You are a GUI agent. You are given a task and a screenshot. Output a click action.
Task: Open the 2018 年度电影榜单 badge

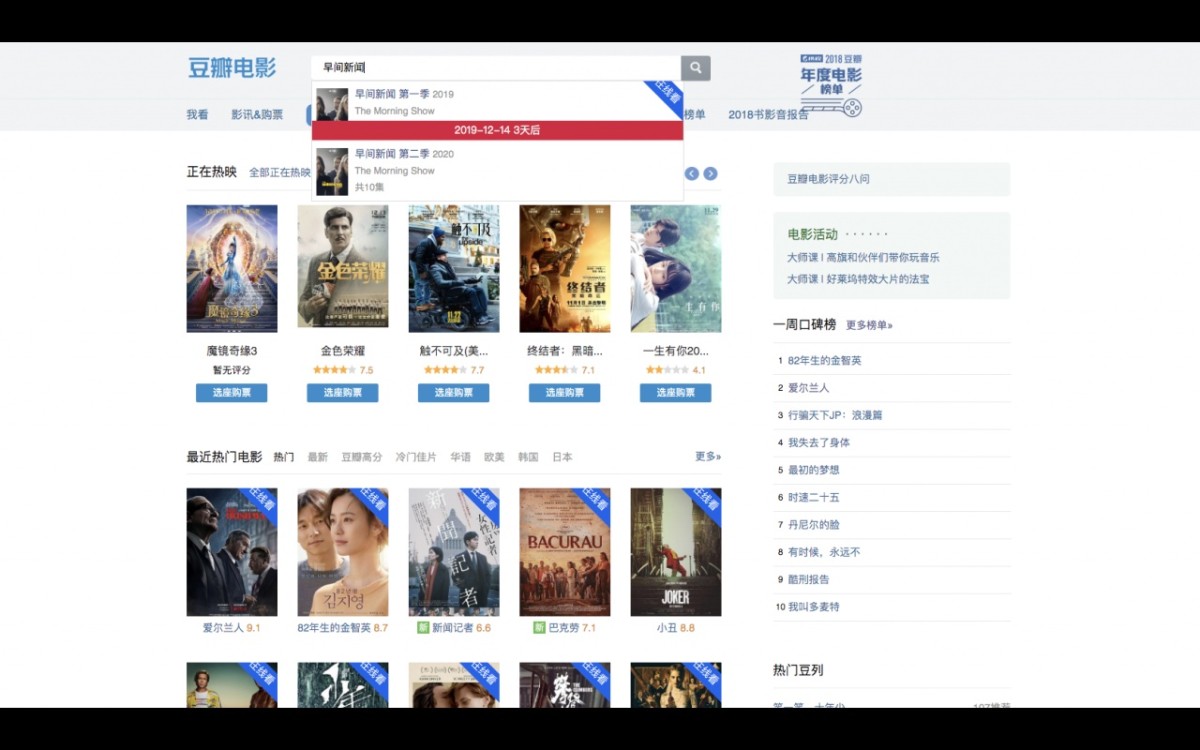tap(831, 86)
